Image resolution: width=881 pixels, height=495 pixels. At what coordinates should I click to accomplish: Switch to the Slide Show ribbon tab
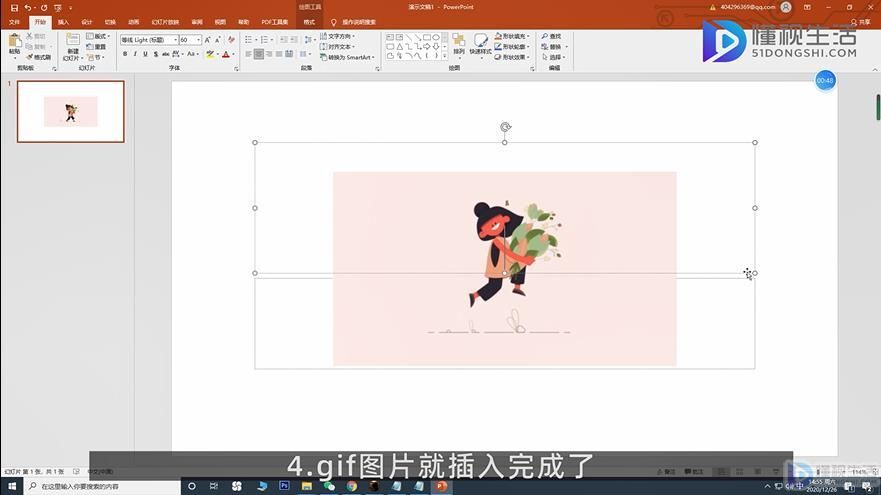tap(165, 22)
